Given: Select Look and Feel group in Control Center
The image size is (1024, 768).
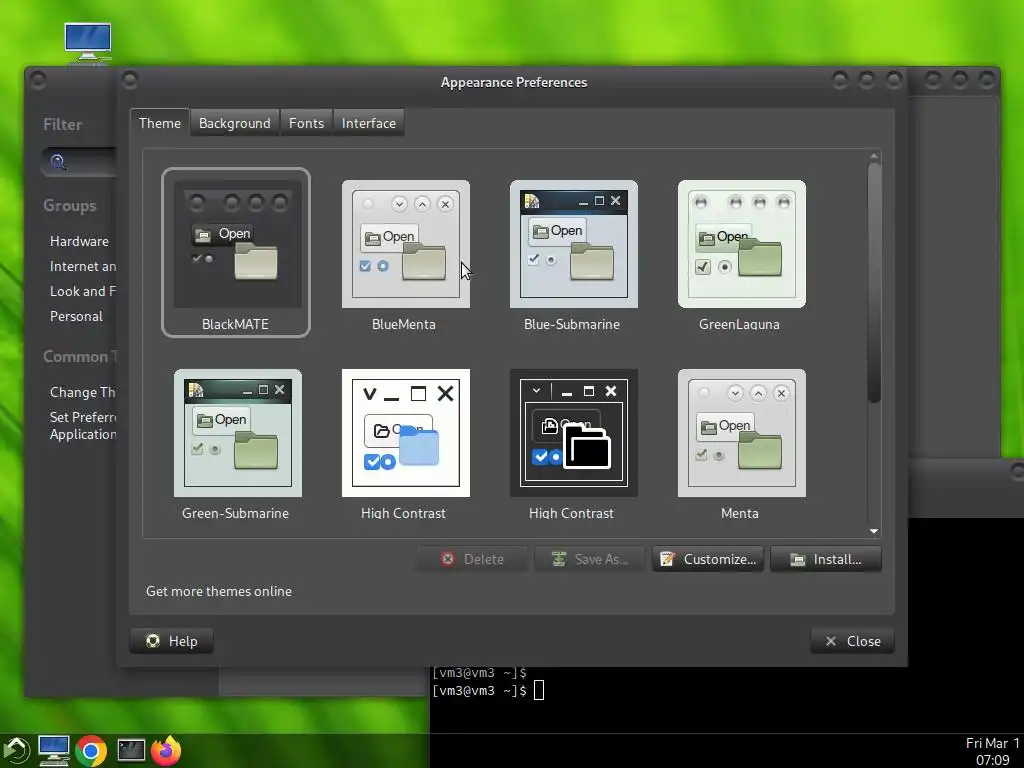Looking at the screenshot, I should [x=83, y=291].
